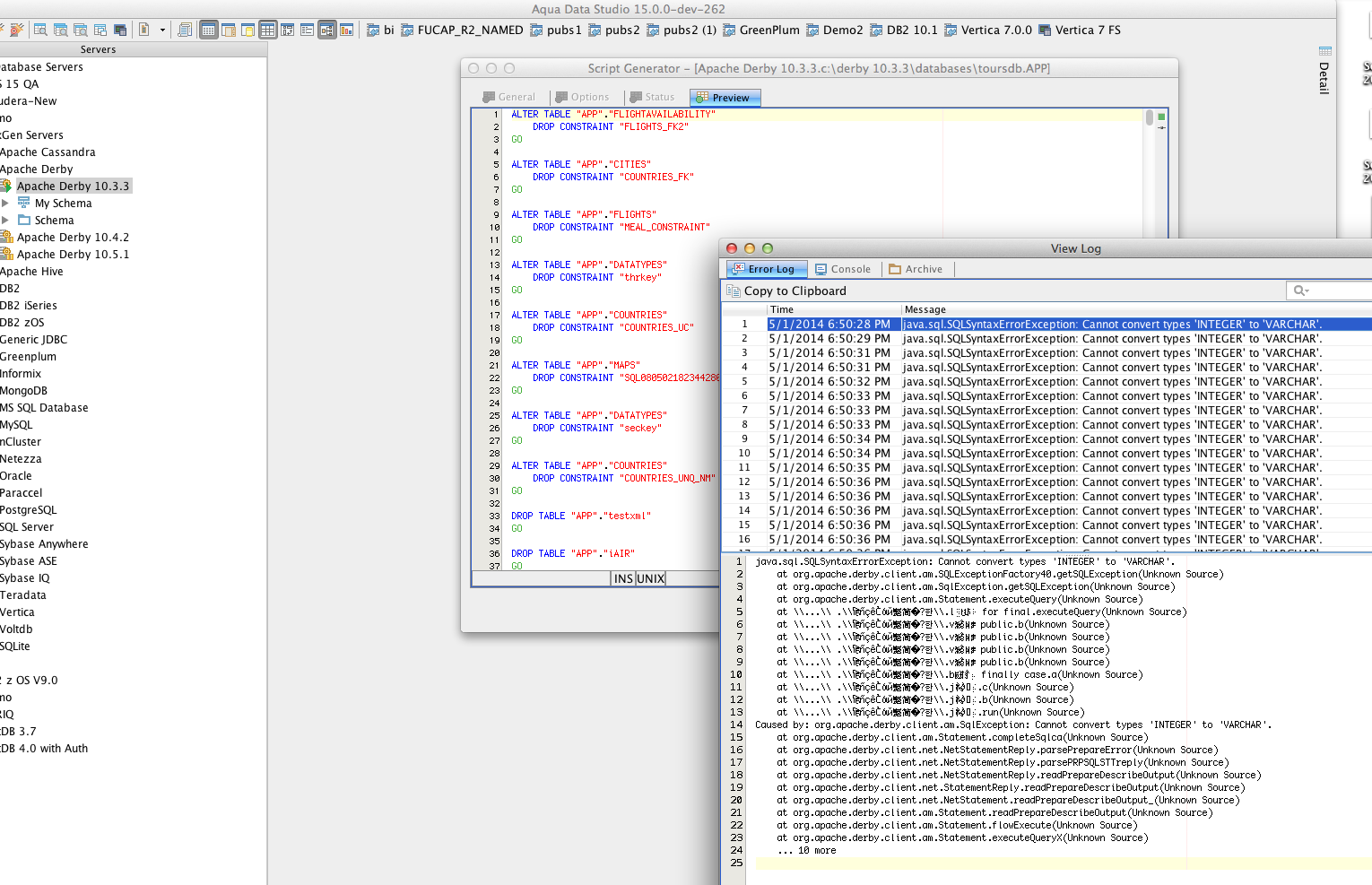1372x885 pixels.
Task: Click the 'DROP TABLE "APP"."testxml"' script line
Action: click(x=581, y=516)
